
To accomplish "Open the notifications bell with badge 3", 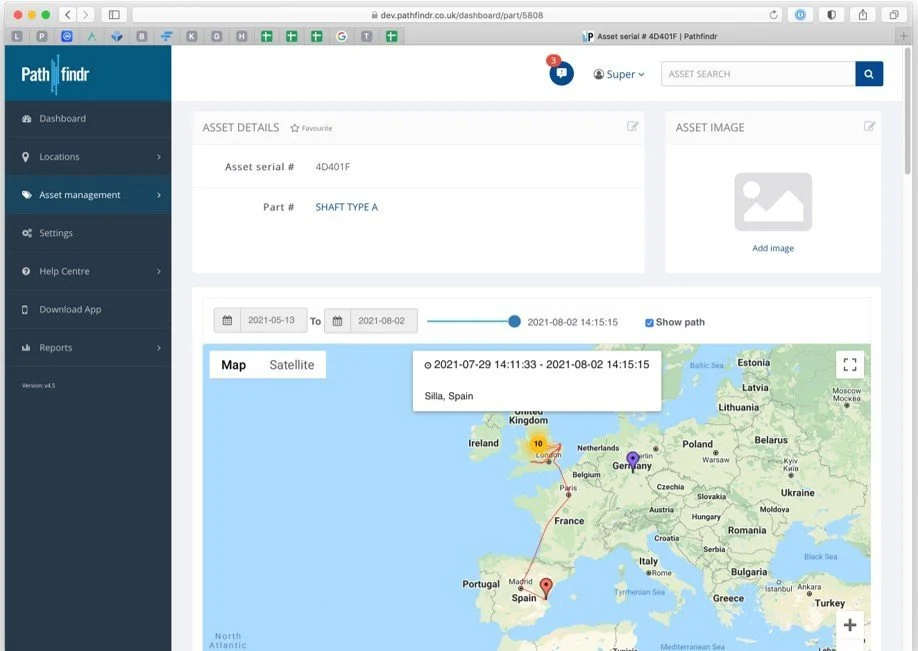I will (x=560, y=72).
